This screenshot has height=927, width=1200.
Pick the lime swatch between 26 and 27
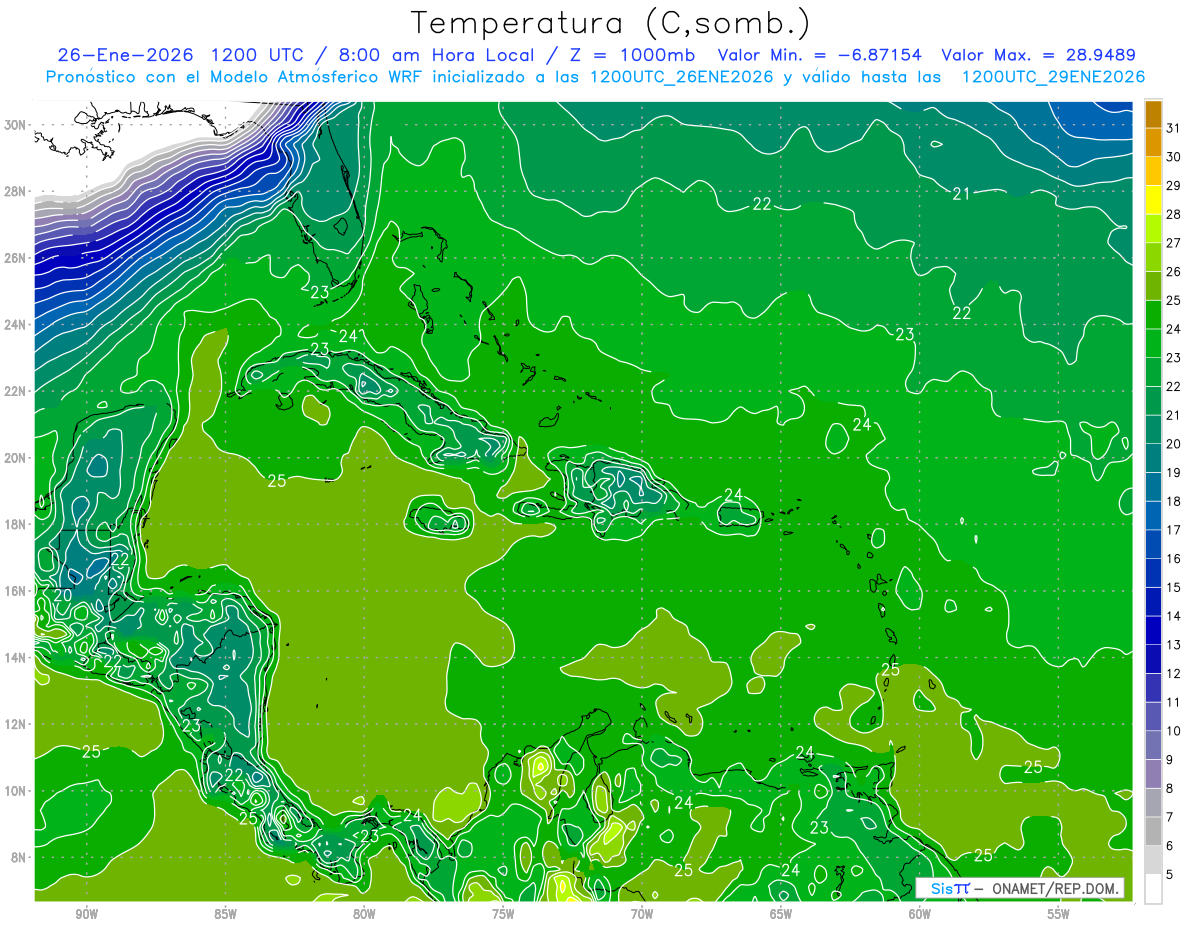(1153, 257)
